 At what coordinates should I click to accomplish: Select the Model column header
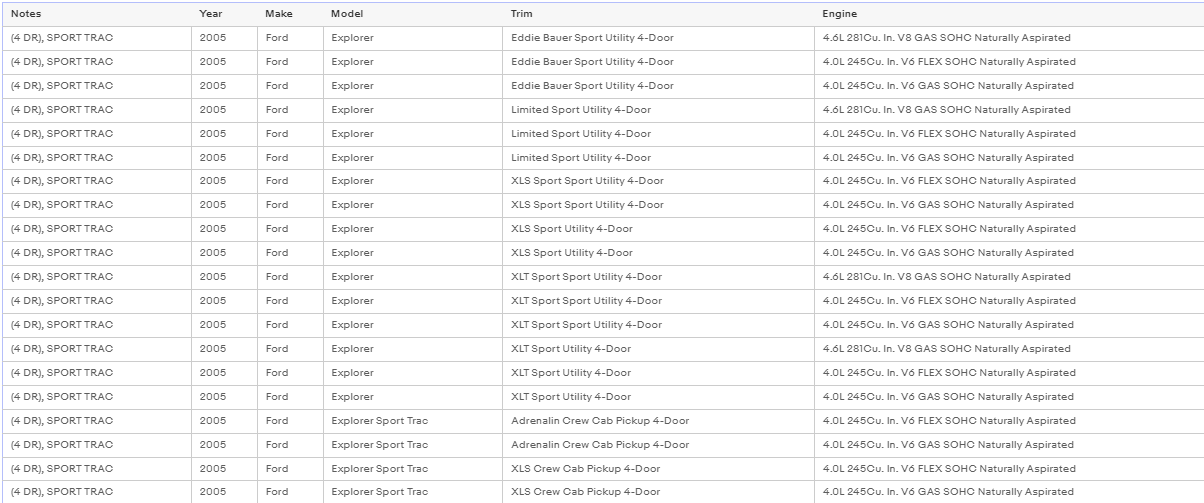(x=414, y=14)
